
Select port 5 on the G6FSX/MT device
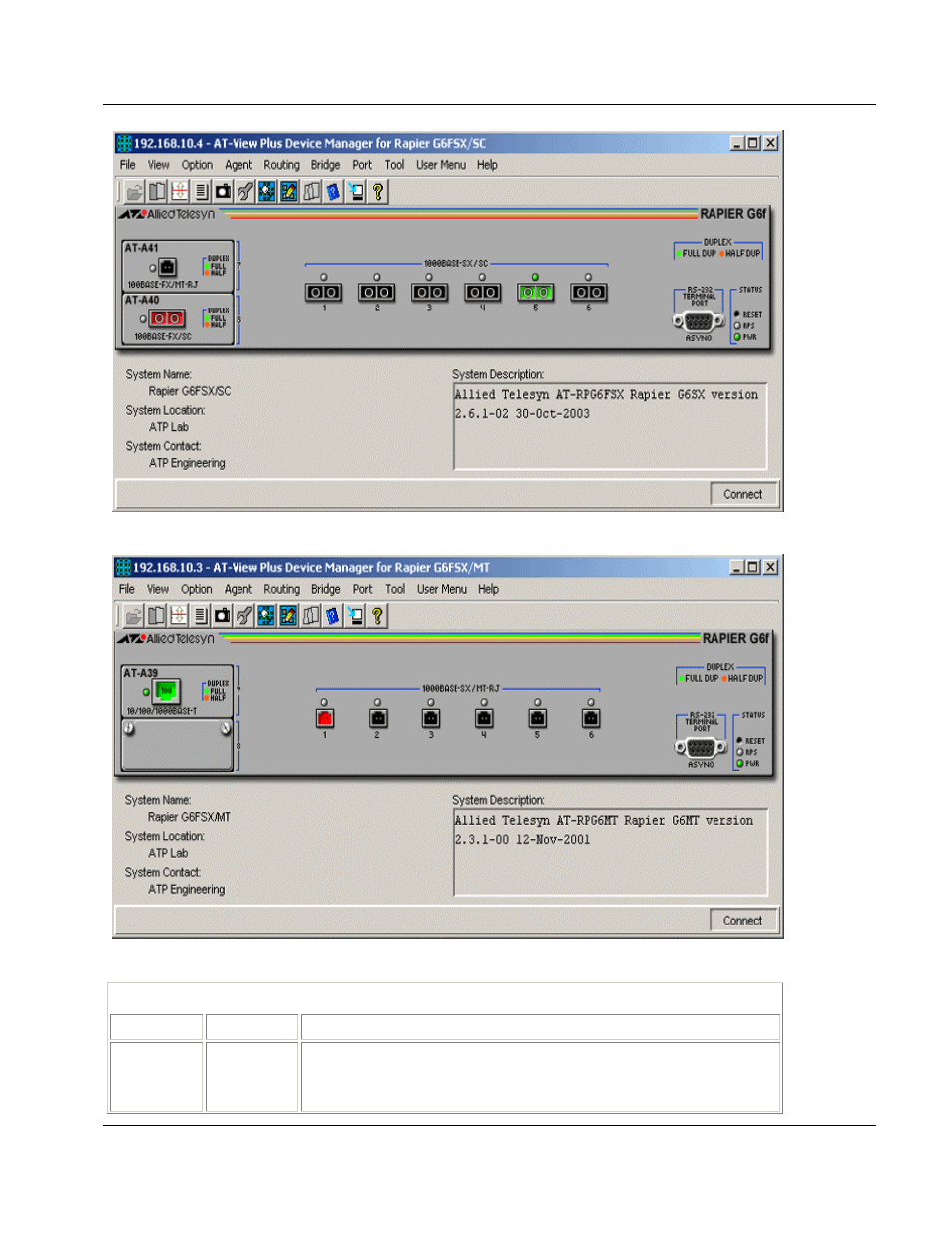click(x=537, y=718)
